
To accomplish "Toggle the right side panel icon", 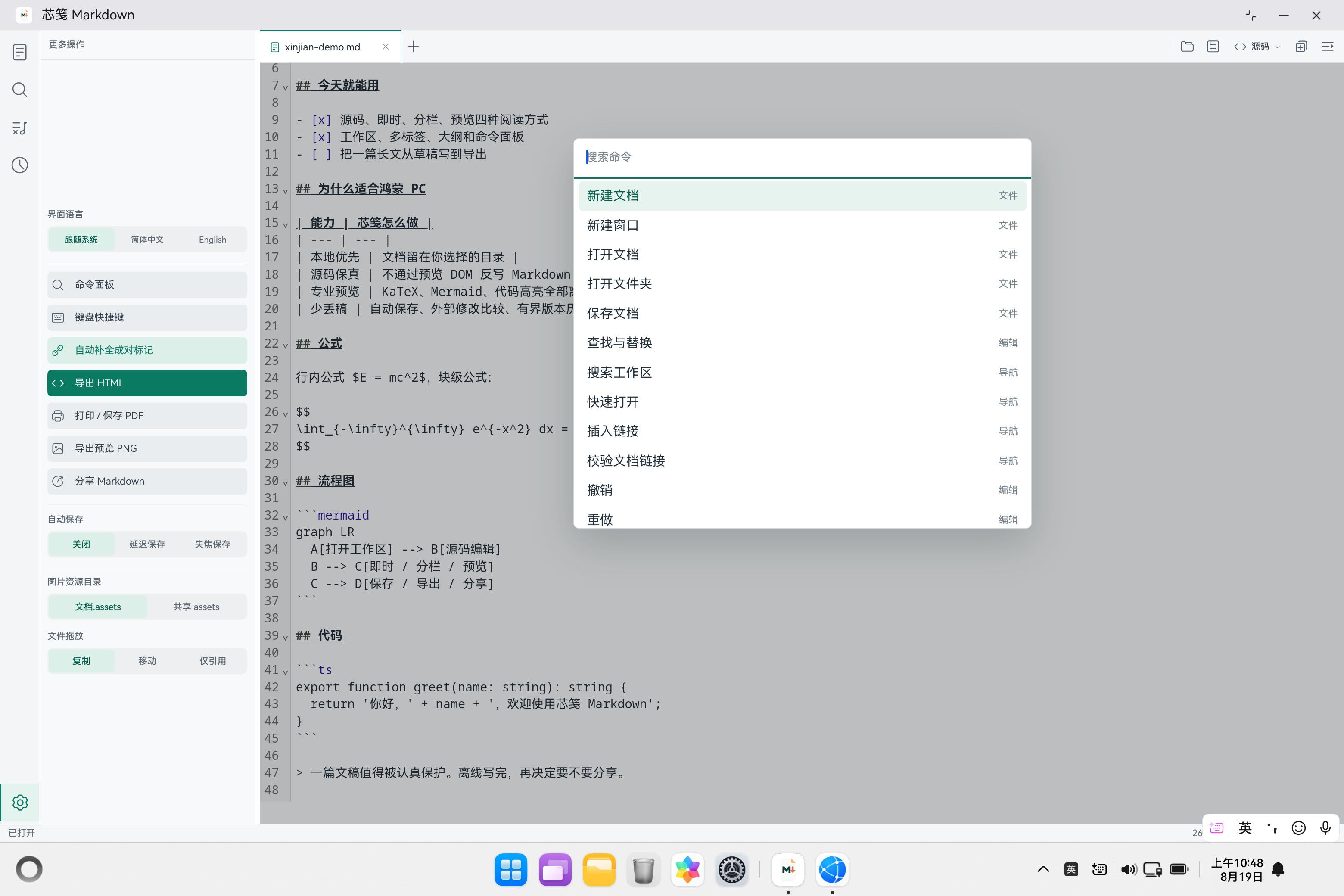I will click(1328, 46).
